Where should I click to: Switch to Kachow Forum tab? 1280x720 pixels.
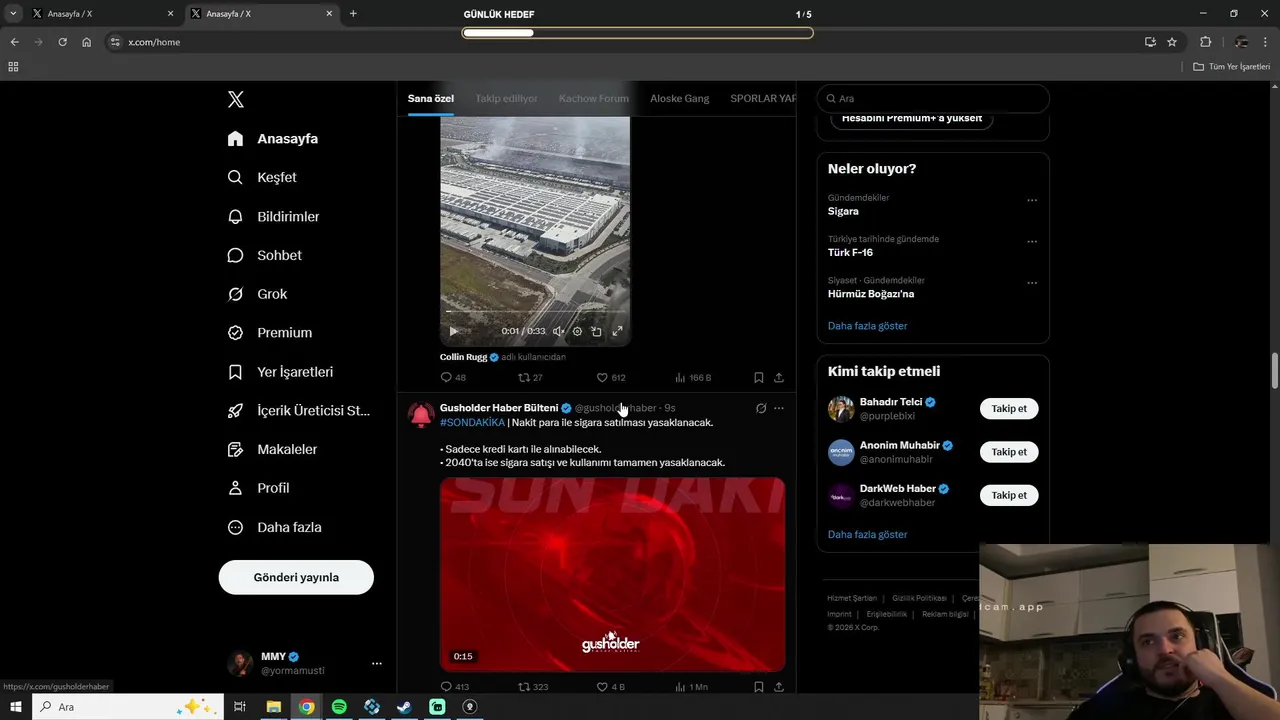click(594, 99)
